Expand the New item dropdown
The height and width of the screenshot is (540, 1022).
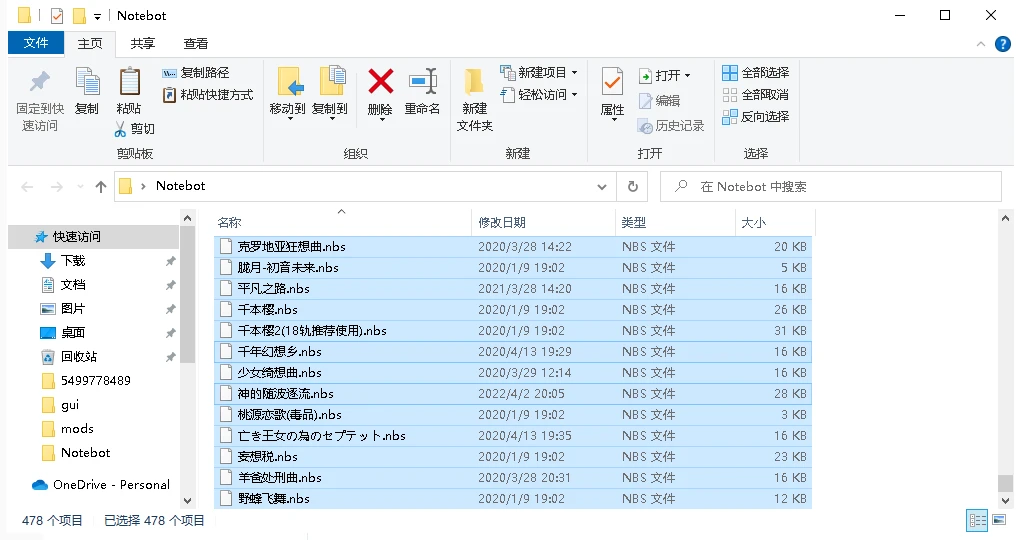(x=574, y=72)
